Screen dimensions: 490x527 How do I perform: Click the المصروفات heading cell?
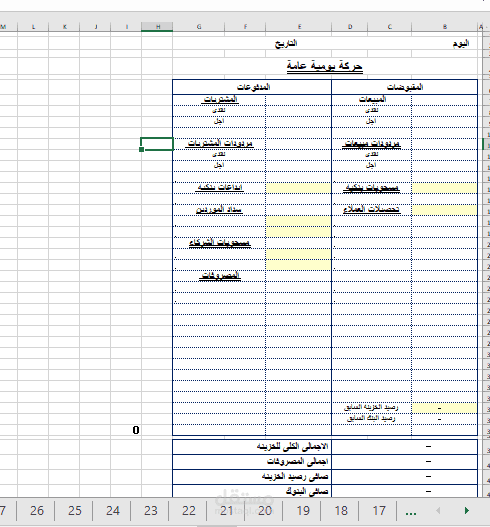(x=220, y=276)
